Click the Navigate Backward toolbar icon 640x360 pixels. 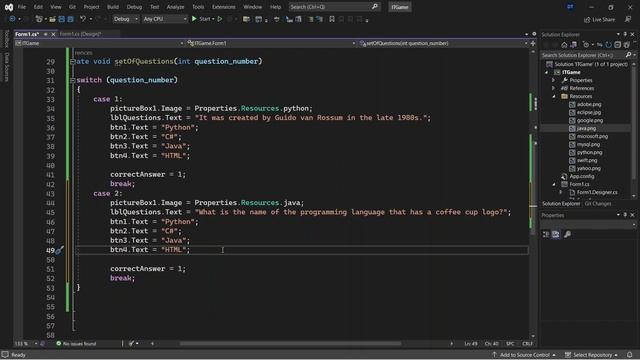pos(12,19)
